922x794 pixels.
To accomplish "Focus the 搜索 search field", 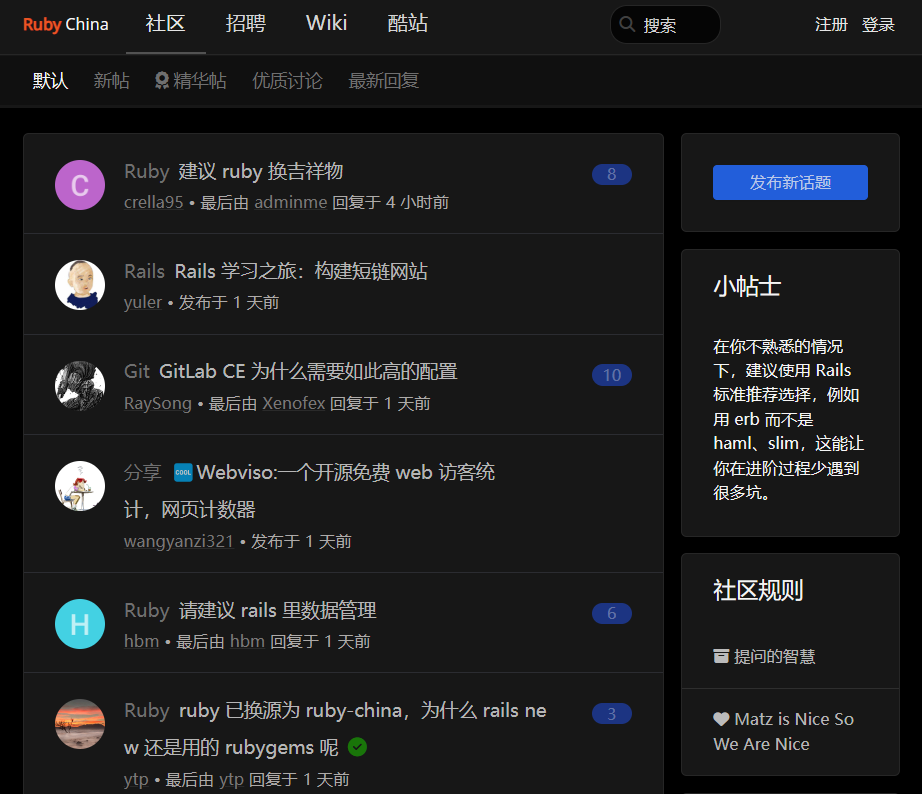I will (665, 25).
